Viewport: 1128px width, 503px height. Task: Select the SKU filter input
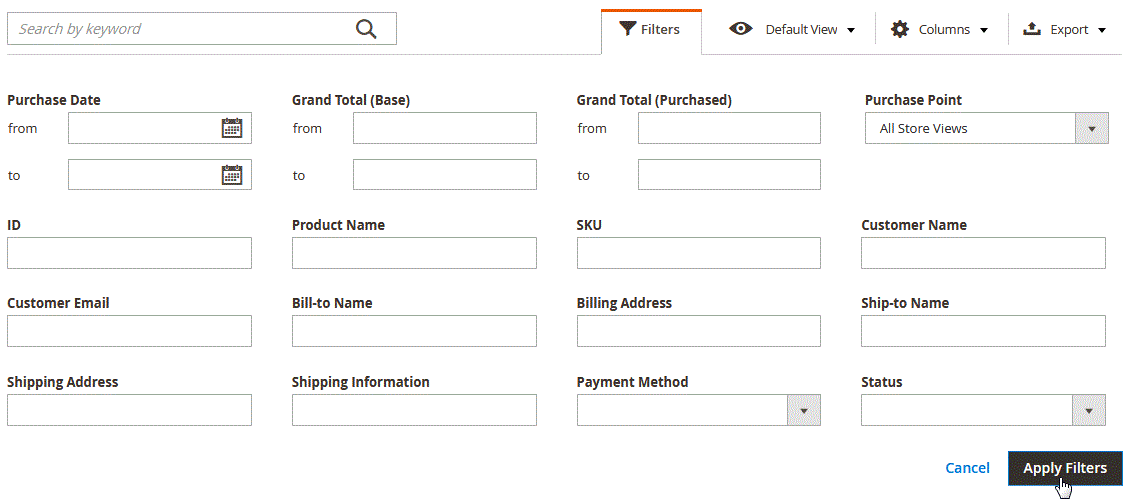tap(699, 253)
